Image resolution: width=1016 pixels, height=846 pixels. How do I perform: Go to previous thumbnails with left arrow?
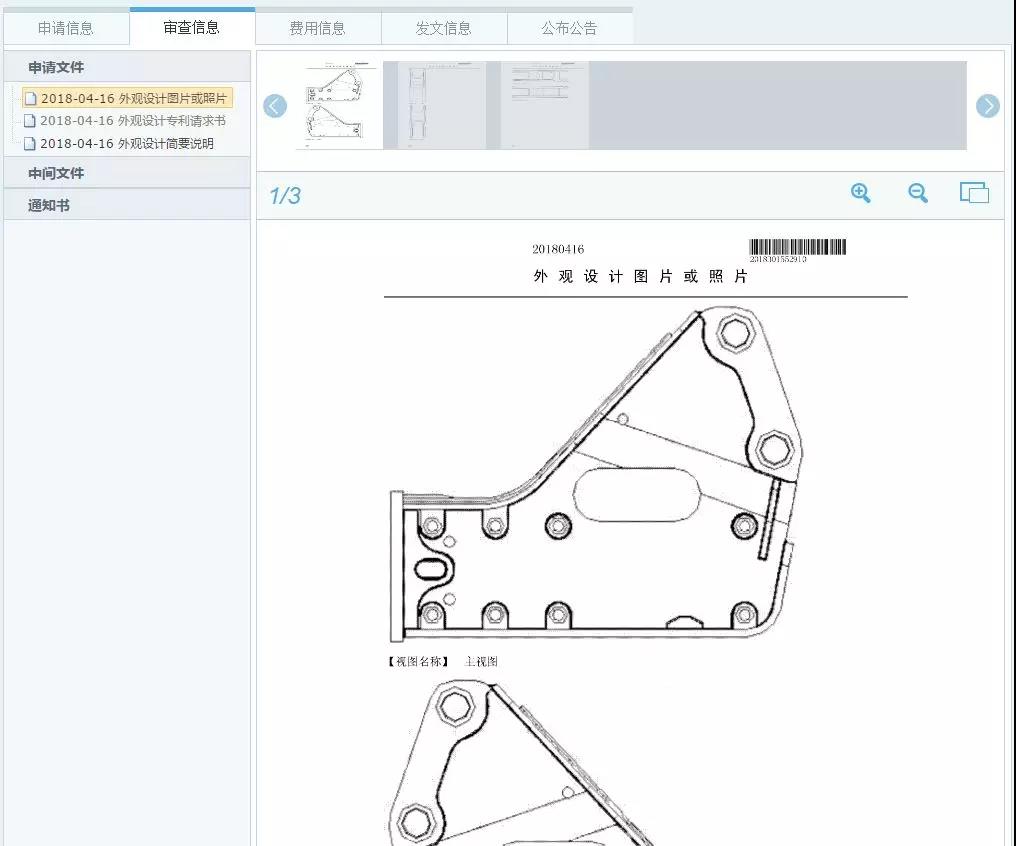click(275, 106)
